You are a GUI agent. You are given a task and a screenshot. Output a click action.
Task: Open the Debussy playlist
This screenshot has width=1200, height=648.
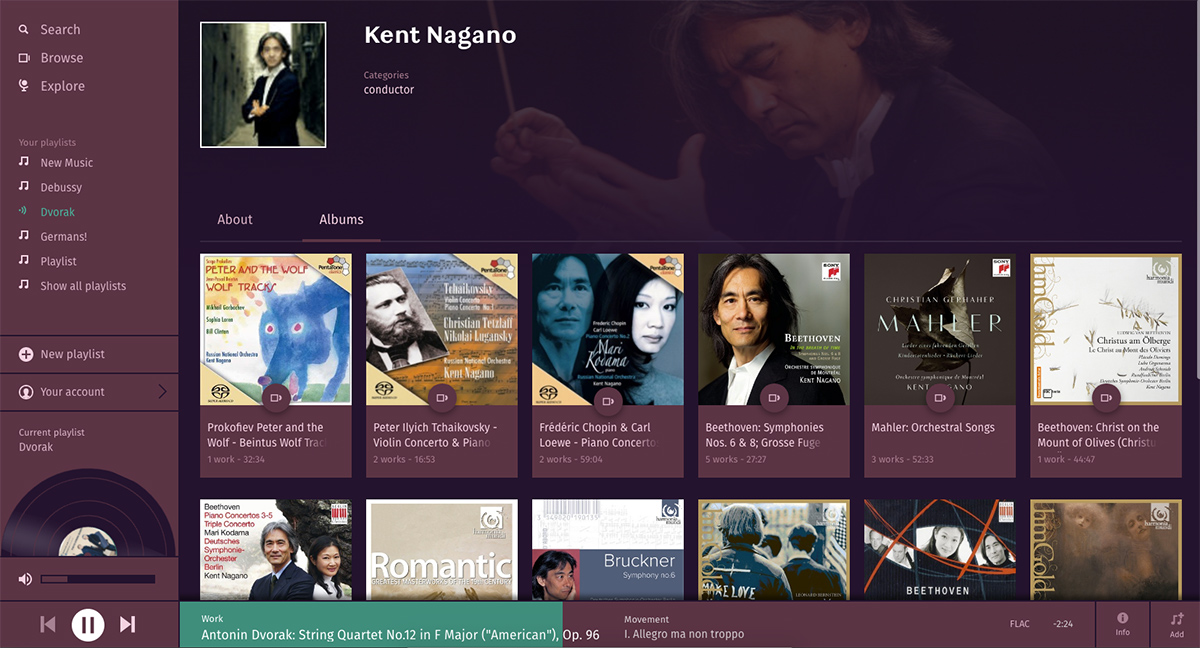click(61, 187)
